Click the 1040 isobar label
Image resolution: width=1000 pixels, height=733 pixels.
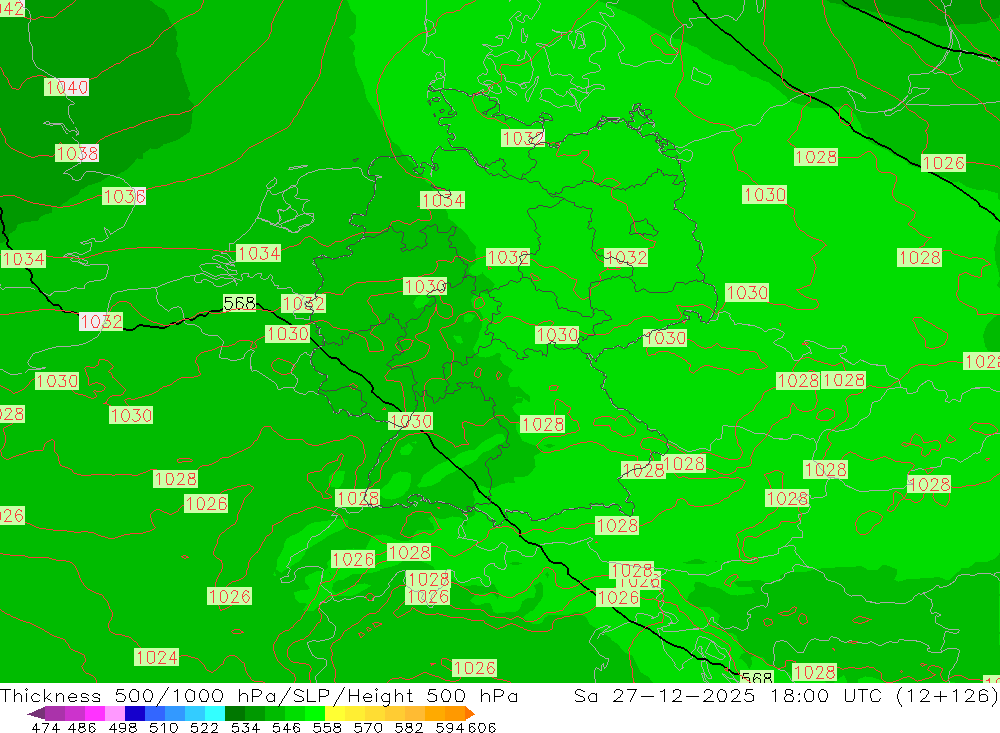[x=66, y=87]
